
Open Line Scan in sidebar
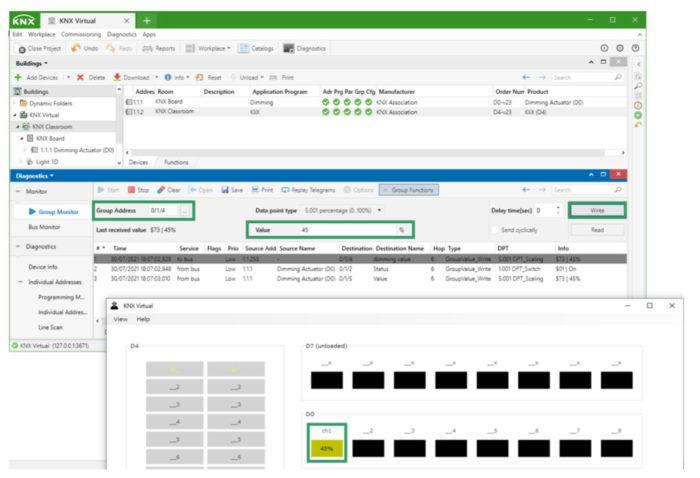[x=50, y=327]
